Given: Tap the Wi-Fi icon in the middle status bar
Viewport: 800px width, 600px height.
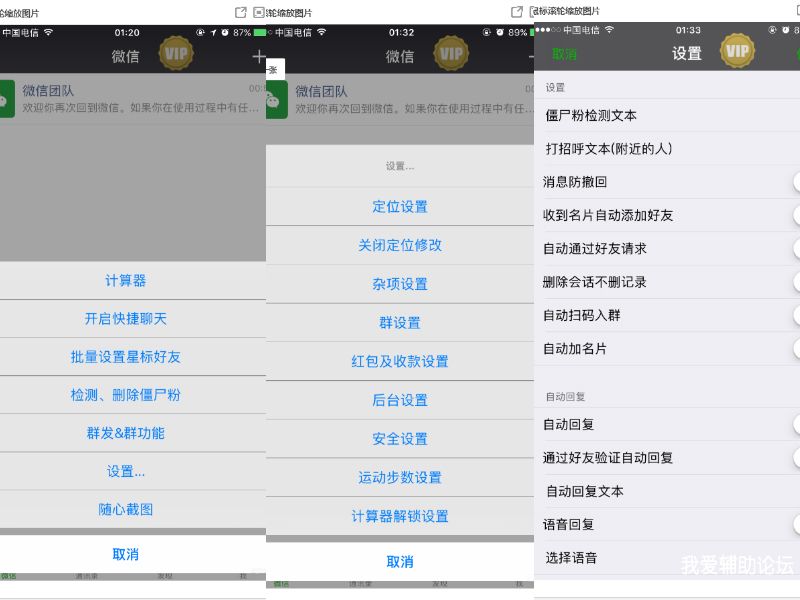Looking at the screenshot, I should click(x=321, y=32).
